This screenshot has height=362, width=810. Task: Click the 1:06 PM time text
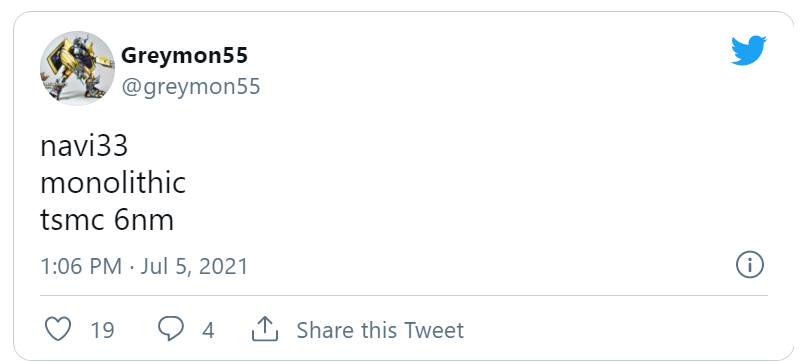pos(81,266)
